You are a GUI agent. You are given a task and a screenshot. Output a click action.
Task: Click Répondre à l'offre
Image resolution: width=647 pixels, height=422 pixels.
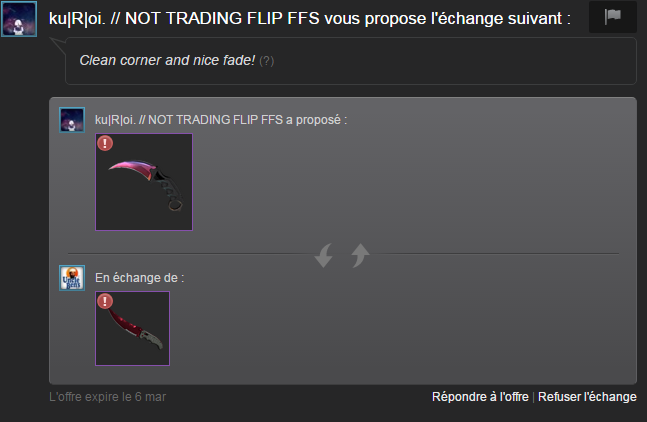click(x=480, y=396)
